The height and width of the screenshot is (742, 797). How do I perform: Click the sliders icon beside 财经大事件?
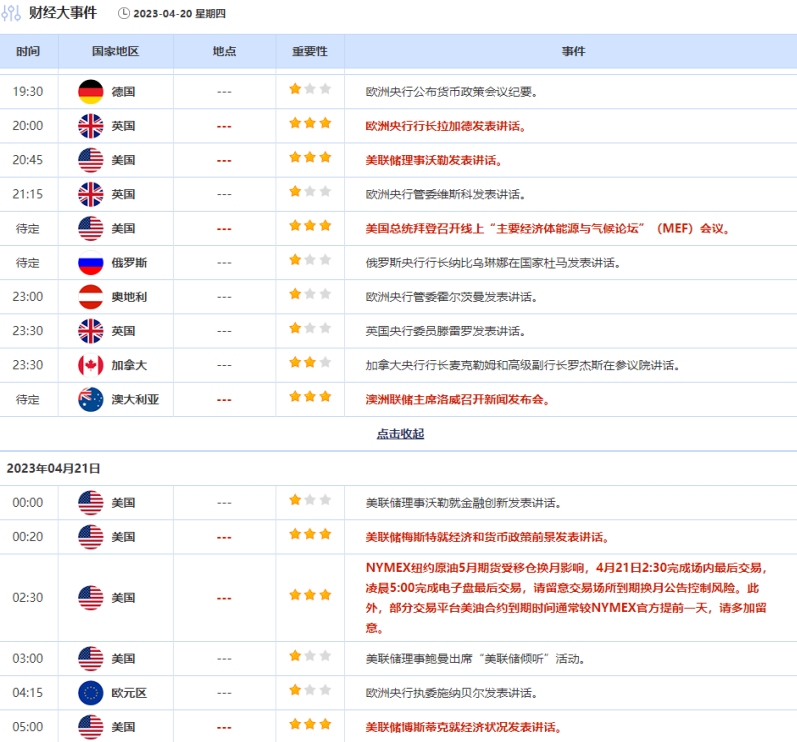click(x=11, y=13)
